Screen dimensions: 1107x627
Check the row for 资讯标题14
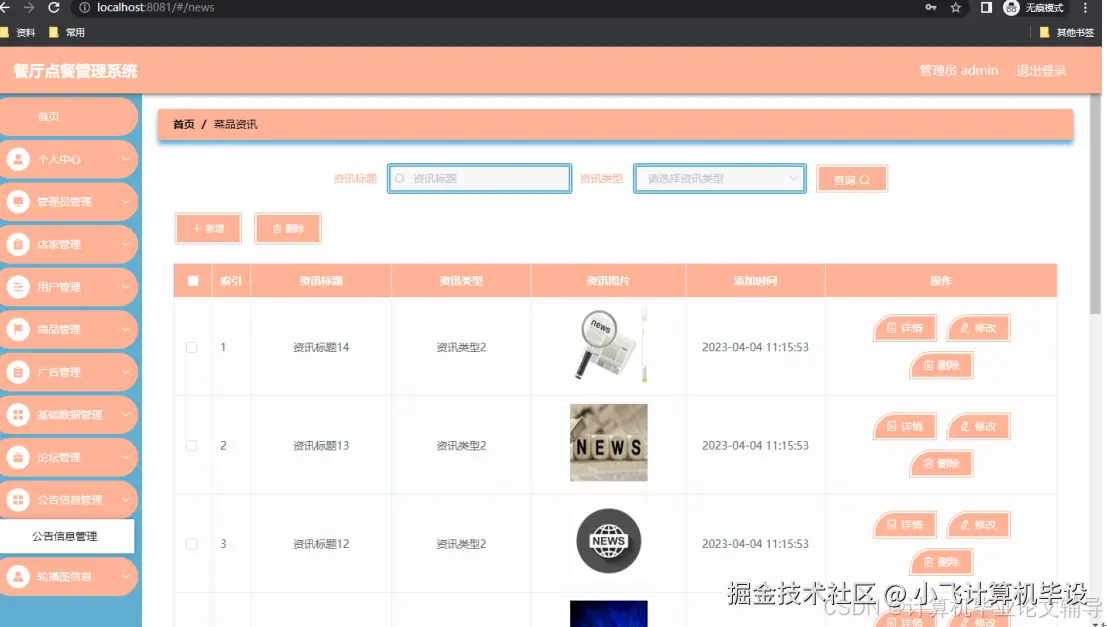tap(191, 347)
